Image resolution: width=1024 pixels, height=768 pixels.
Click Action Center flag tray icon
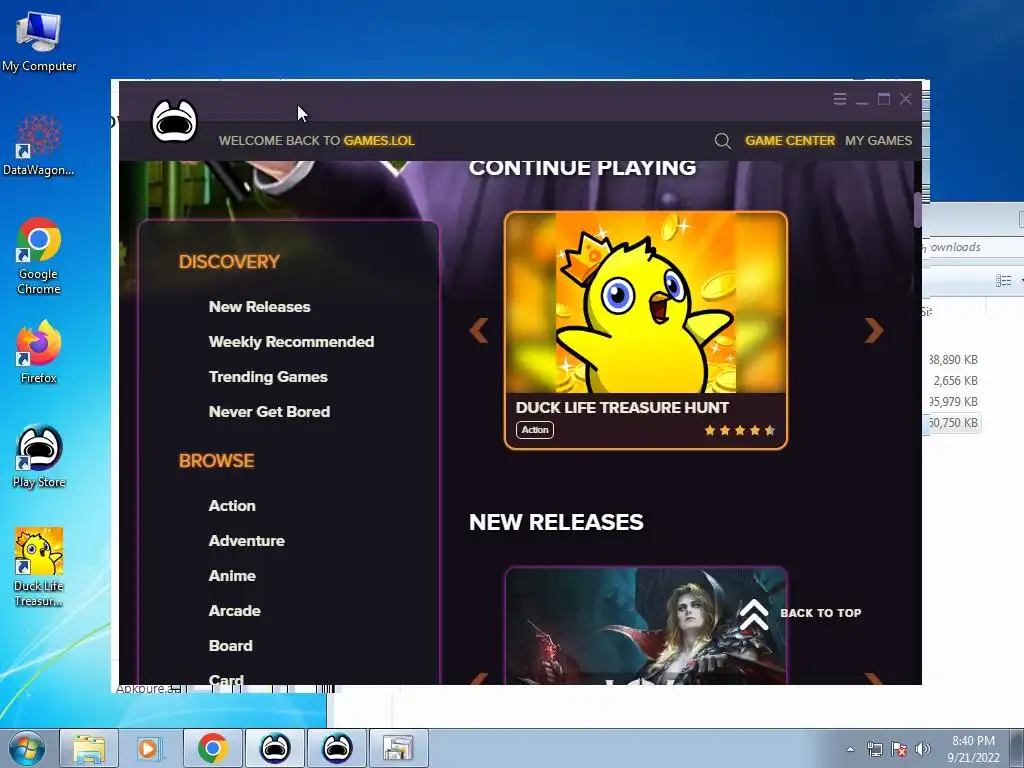pyautogui.click(x=899, y=749)
